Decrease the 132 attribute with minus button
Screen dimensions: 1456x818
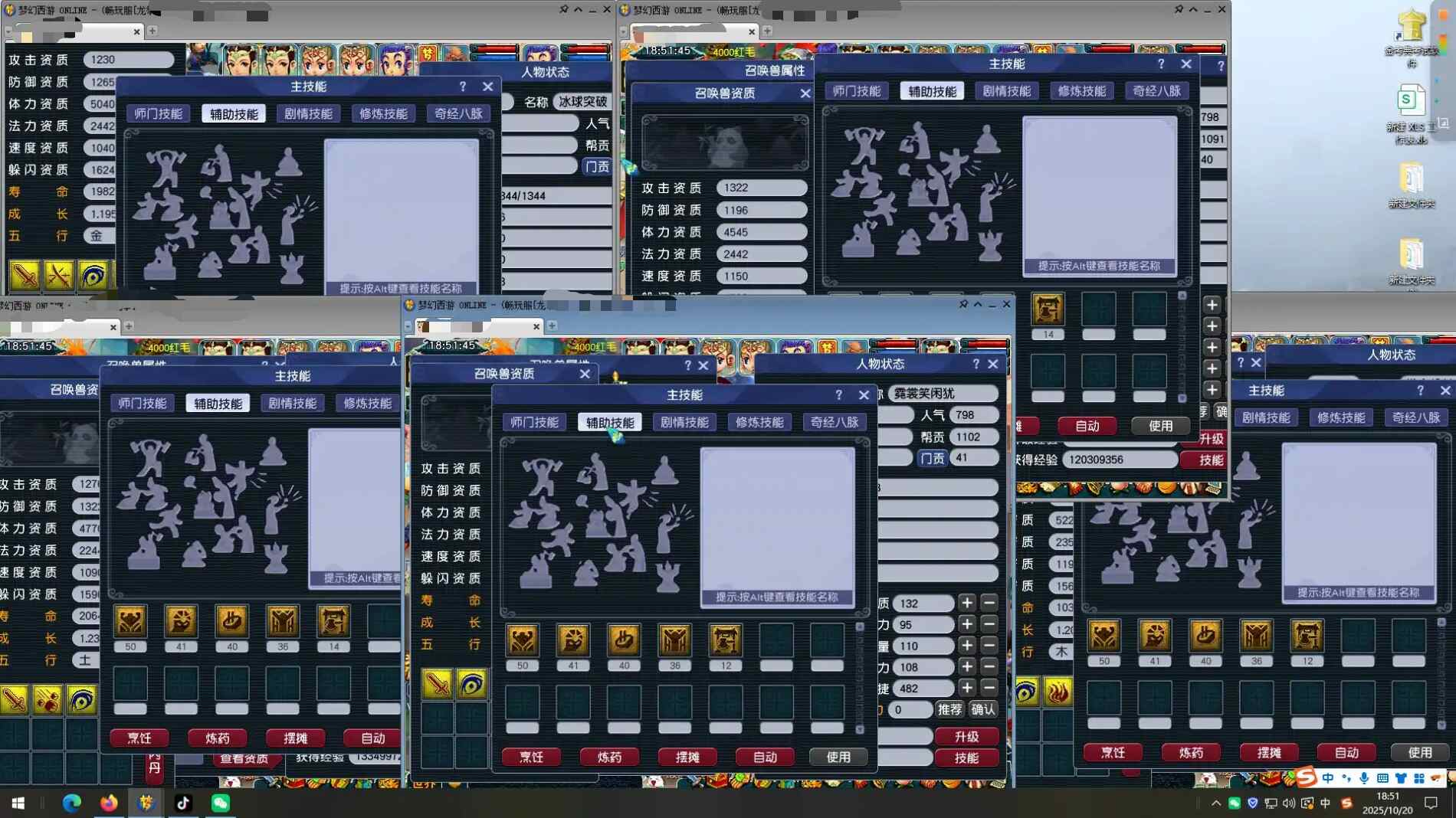click(x=989, y=603)
